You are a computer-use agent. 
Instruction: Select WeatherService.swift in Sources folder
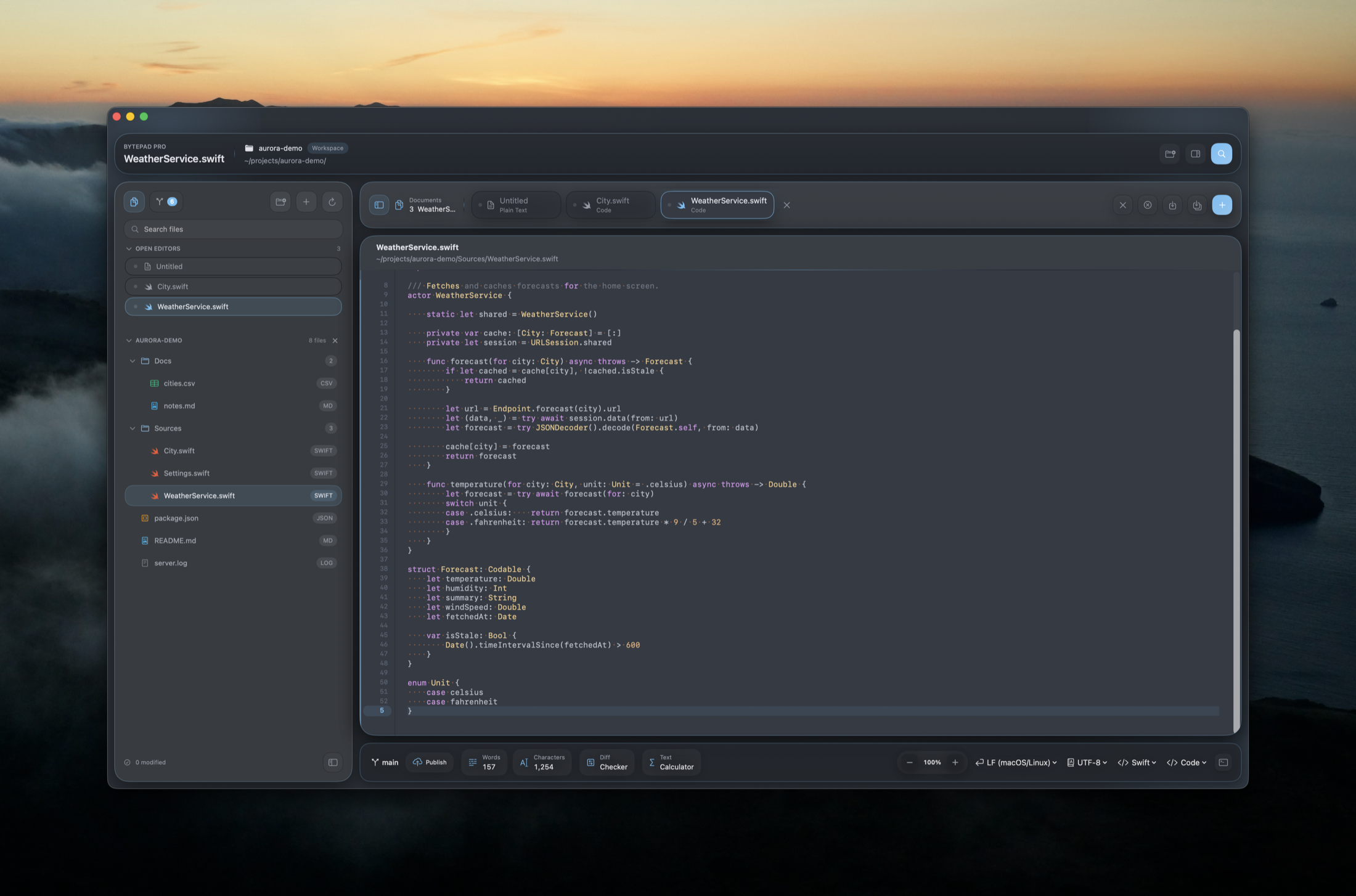[x=233, y=495]
